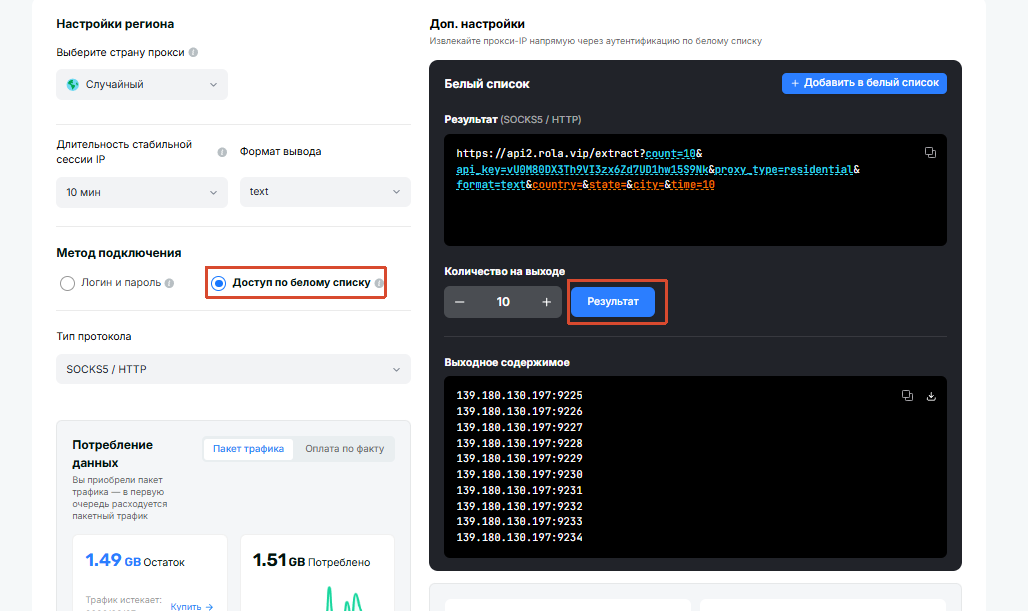
Task: Click format=text parameter in URL
Action: [491, 185]
